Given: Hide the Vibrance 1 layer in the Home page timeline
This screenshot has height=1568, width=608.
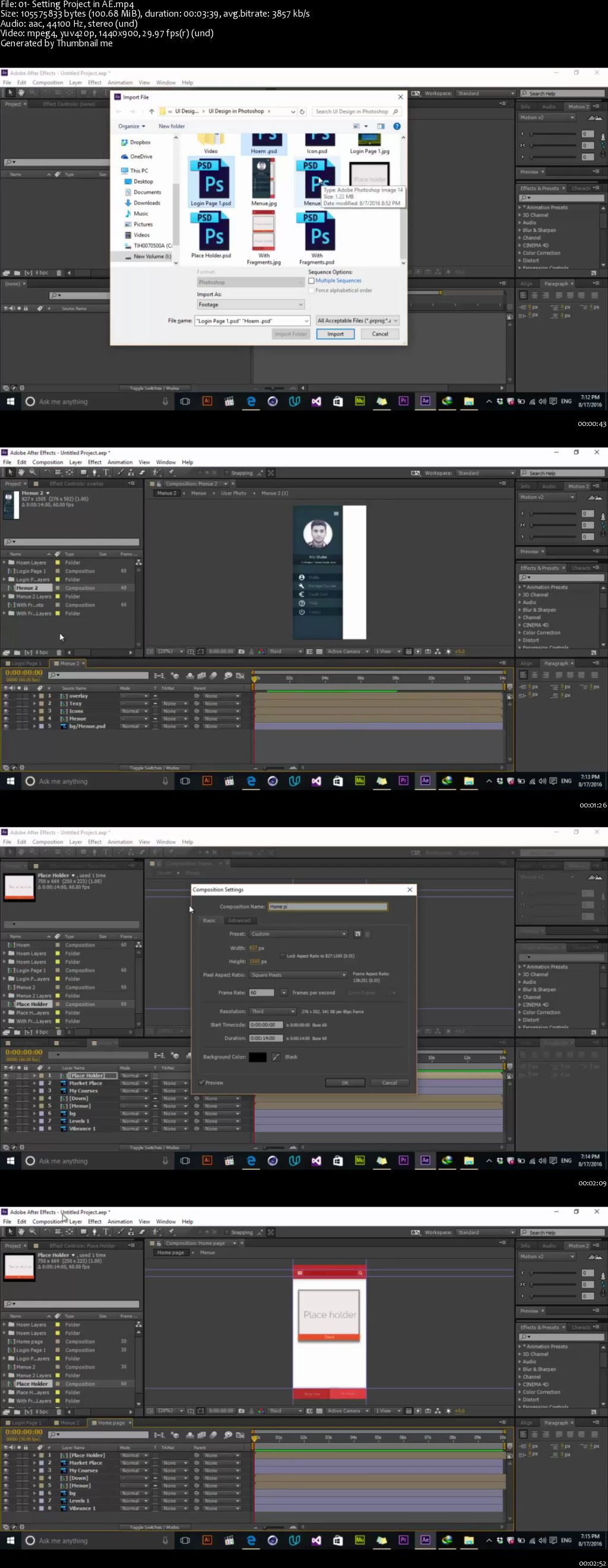Looking at the screenshot, I should (x=6, y=1508).
